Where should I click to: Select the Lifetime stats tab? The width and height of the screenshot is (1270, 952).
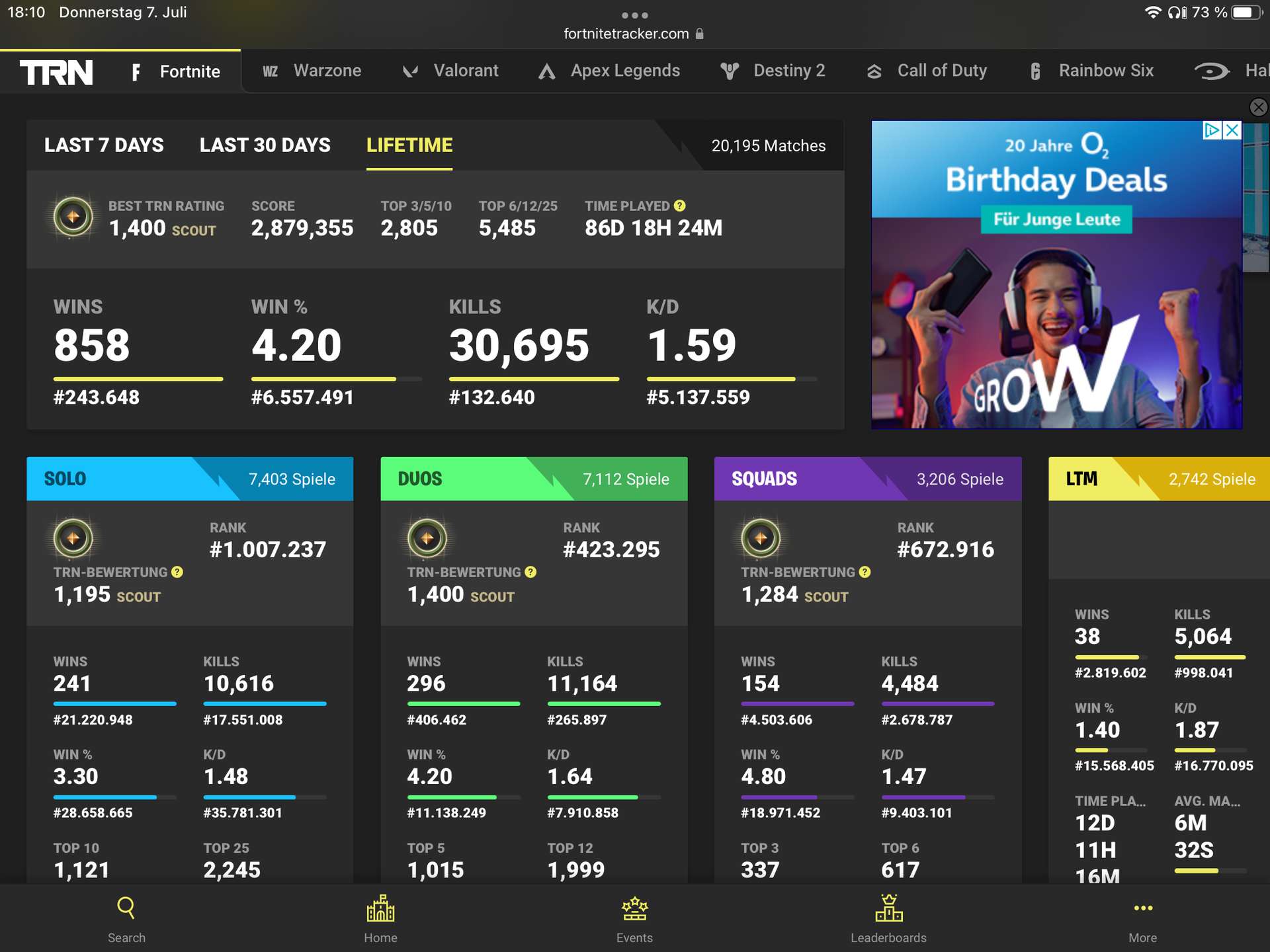coord(409,145)
